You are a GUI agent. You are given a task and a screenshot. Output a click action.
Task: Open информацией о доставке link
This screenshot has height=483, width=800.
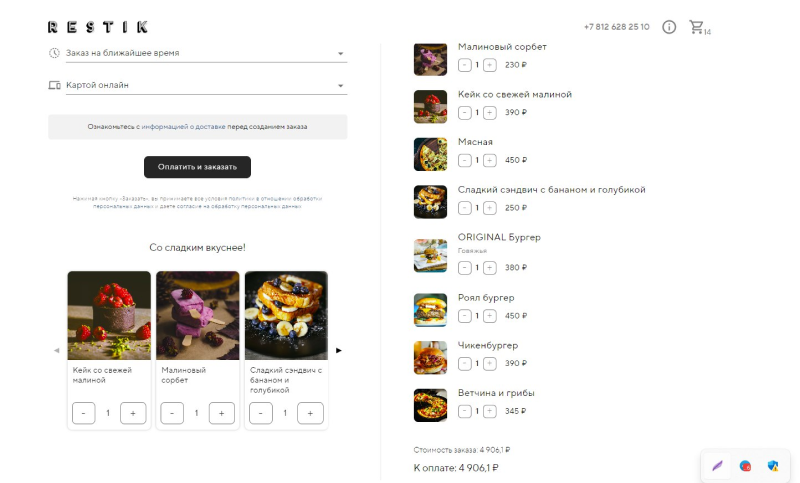tap(183, 126)
